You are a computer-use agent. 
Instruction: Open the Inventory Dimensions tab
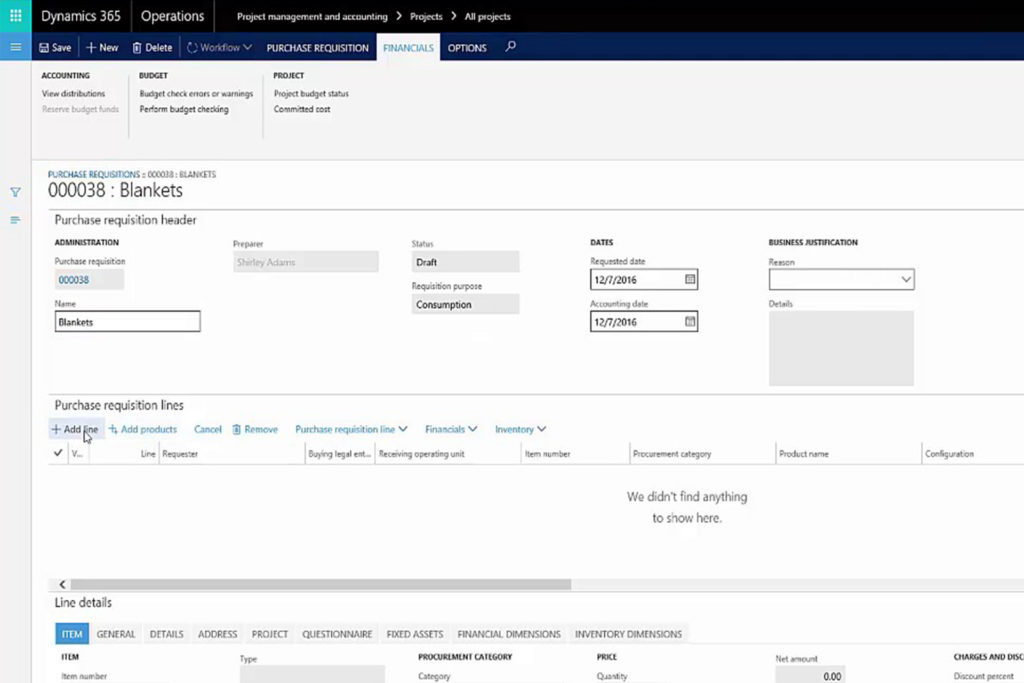[x=628, y=634]
